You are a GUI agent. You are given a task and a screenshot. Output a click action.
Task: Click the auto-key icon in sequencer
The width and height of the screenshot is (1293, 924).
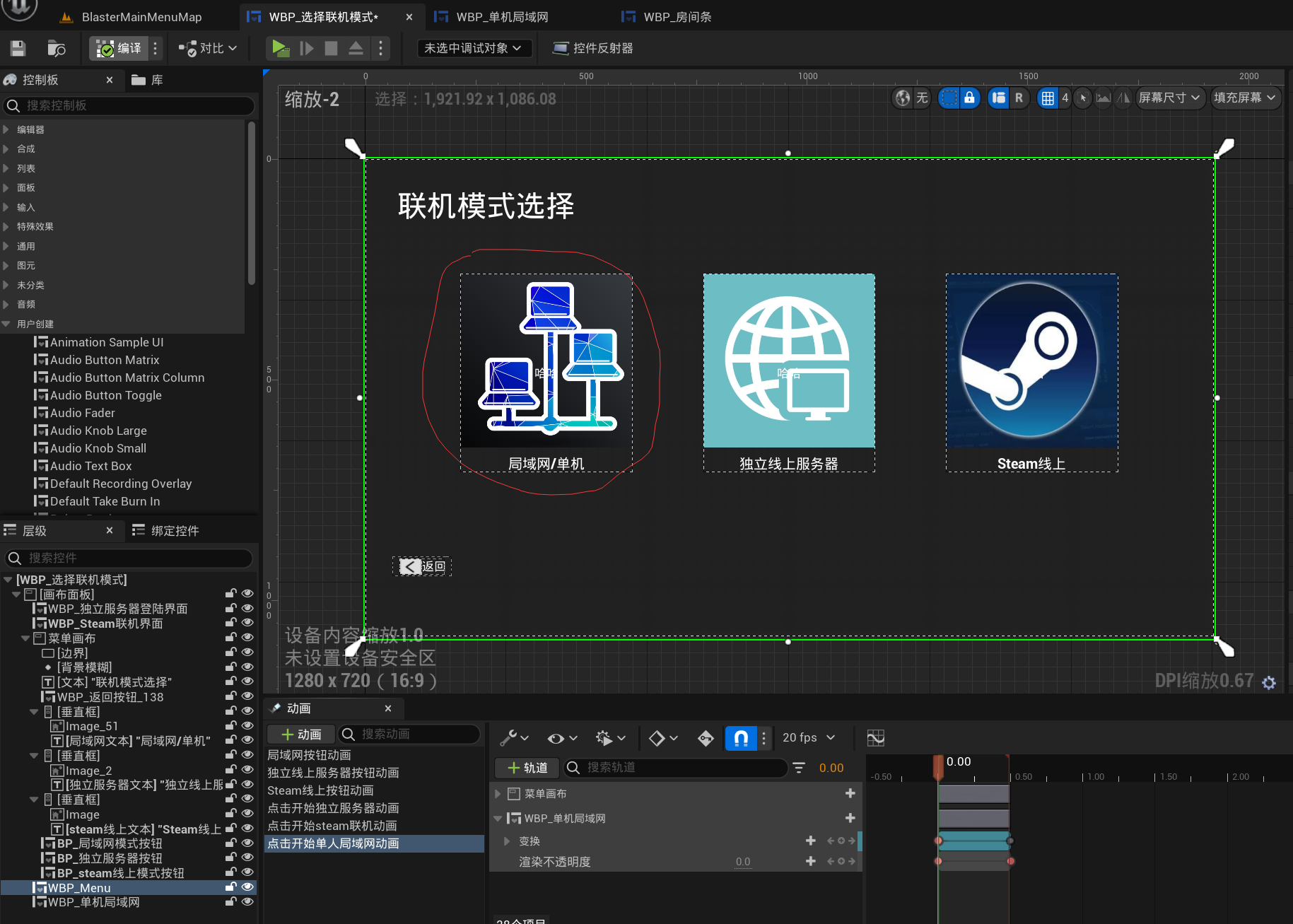coord(706,738)
